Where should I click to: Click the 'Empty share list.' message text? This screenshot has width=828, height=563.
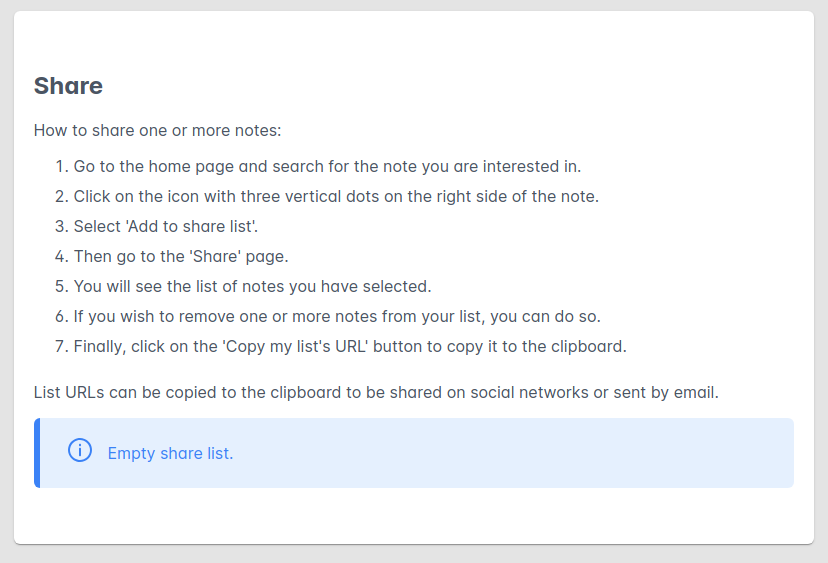click(170, 453)
